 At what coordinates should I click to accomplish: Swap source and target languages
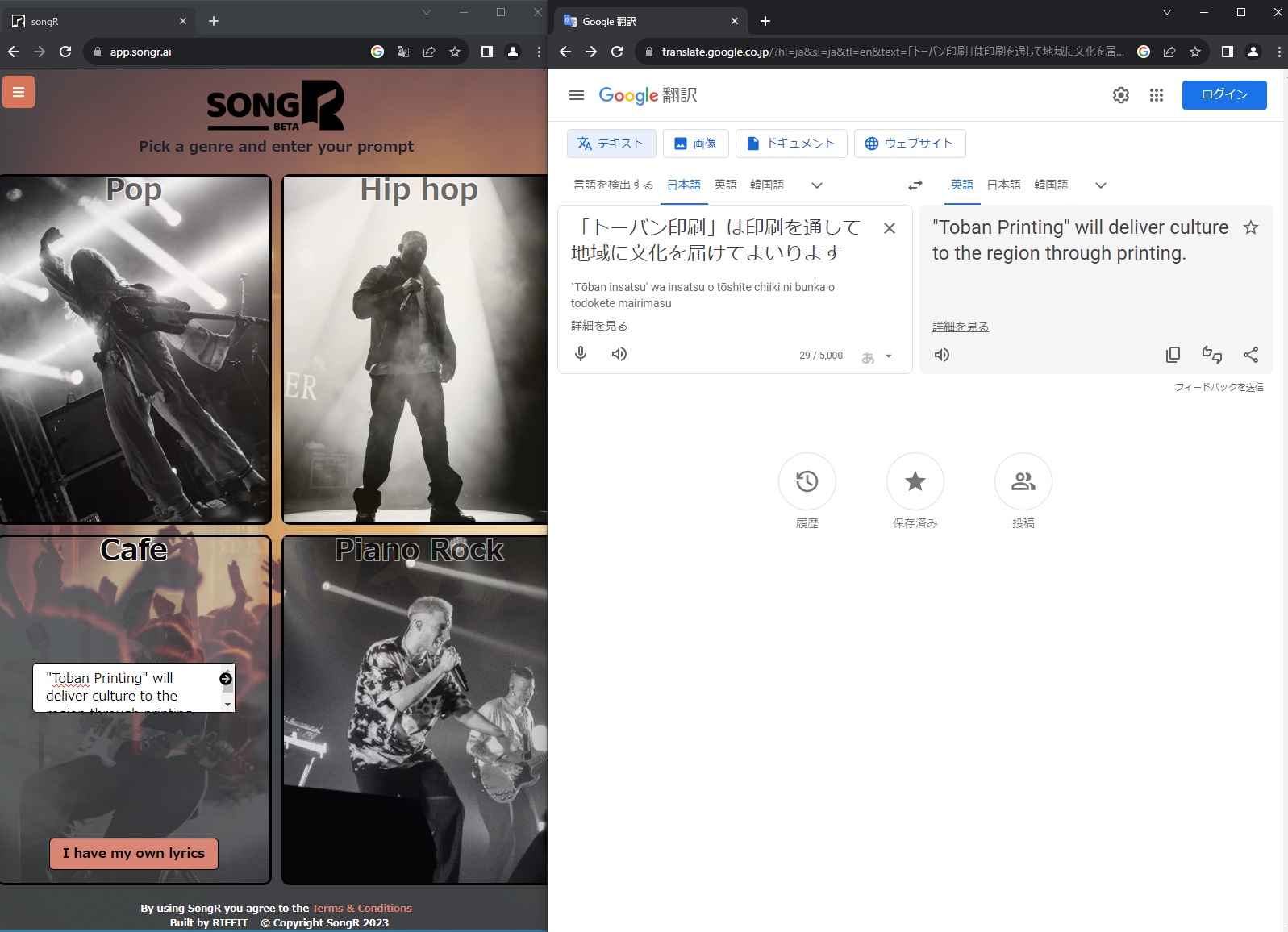coord(915,185)
